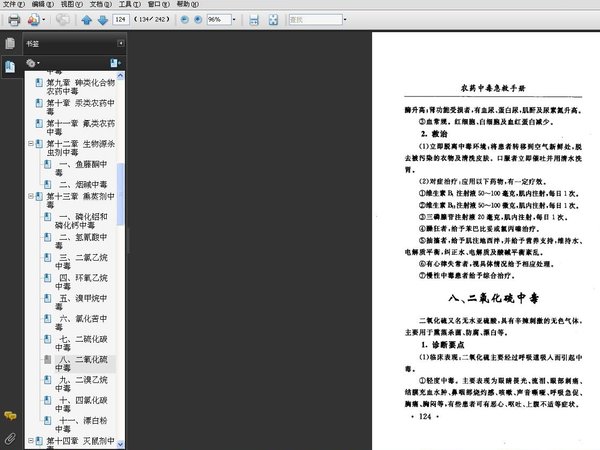
Task: Click the bookmarks panel scrollbar thumb
Action: pyautogui.click(x=120, y=194)
